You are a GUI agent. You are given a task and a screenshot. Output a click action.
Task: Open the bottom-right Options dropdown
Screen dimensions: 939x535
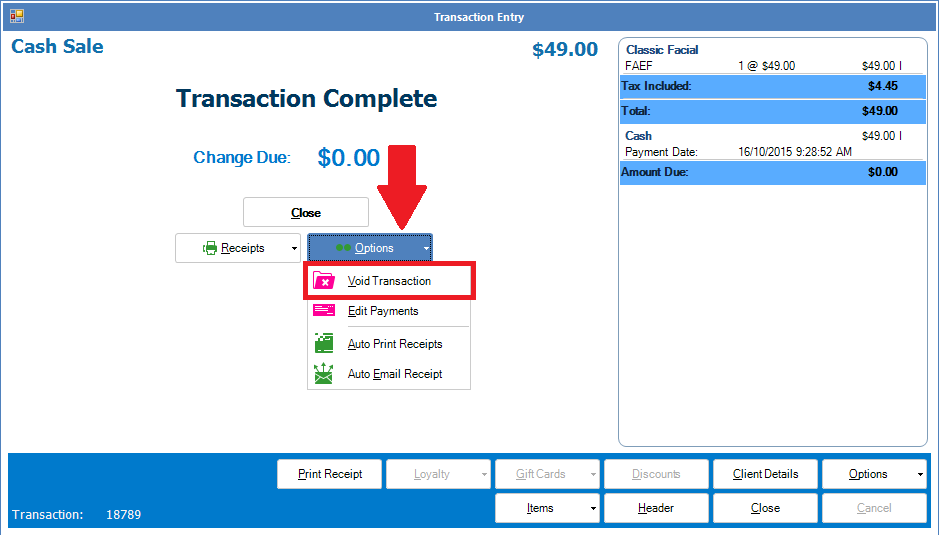(874, 474)
